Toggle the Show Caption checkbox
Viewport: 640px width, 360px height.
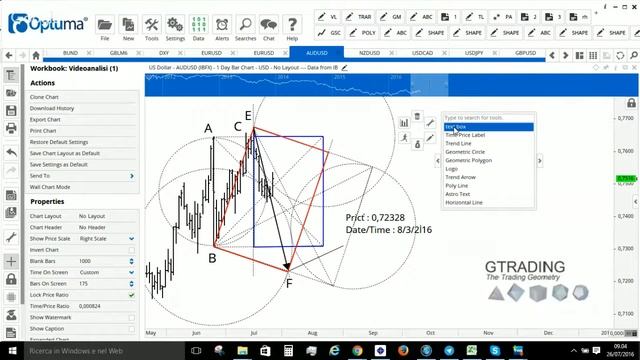coord(131,329)
